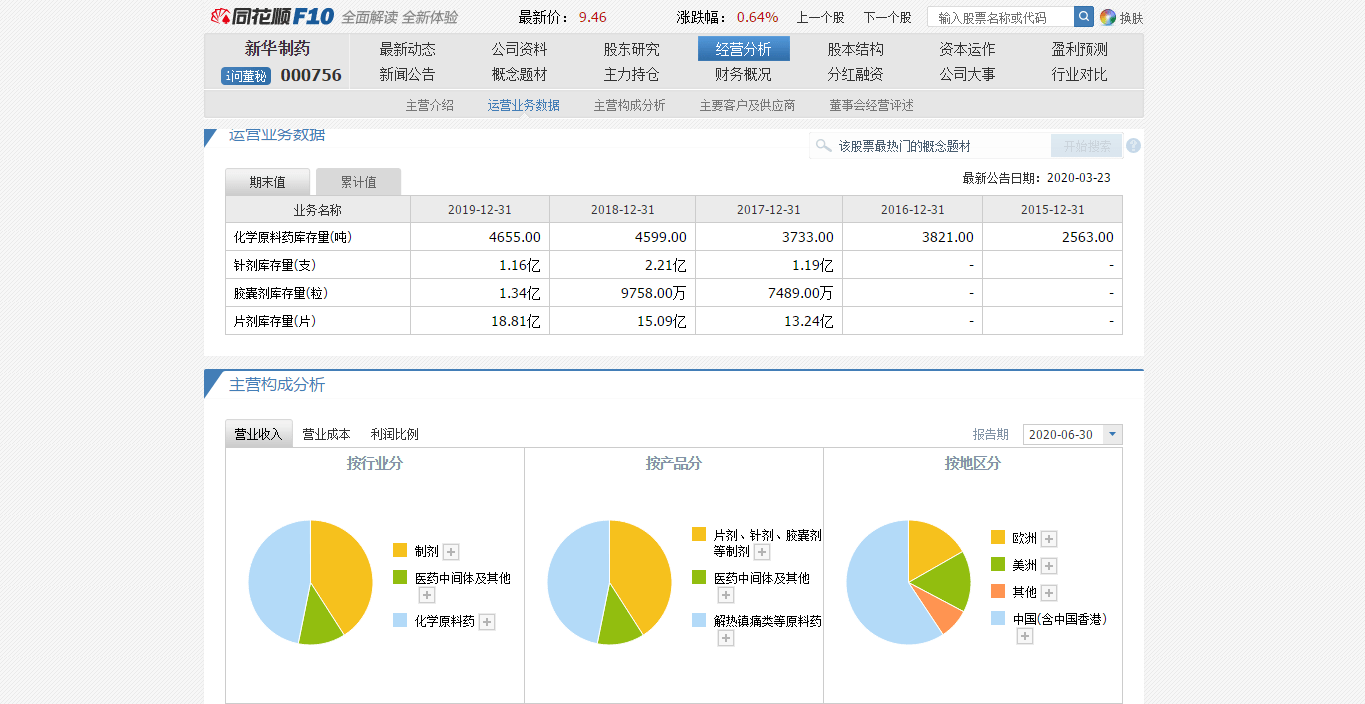Expand 医药中间体及其他 under 按产品分
The height and width of the screenshot is (704, 1365).
(x=726, y=595)
